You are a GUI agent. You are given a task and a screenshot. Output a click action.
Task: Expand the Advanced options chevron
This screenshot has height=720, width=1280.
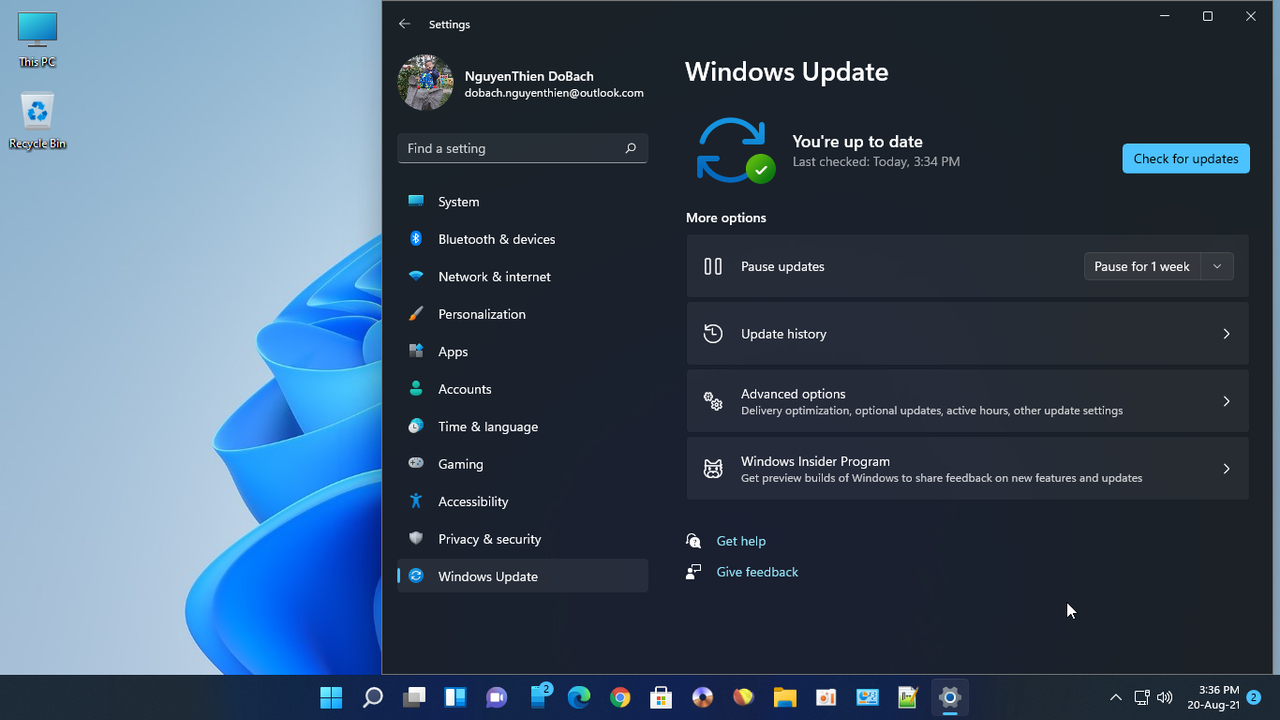(1226, 401)
